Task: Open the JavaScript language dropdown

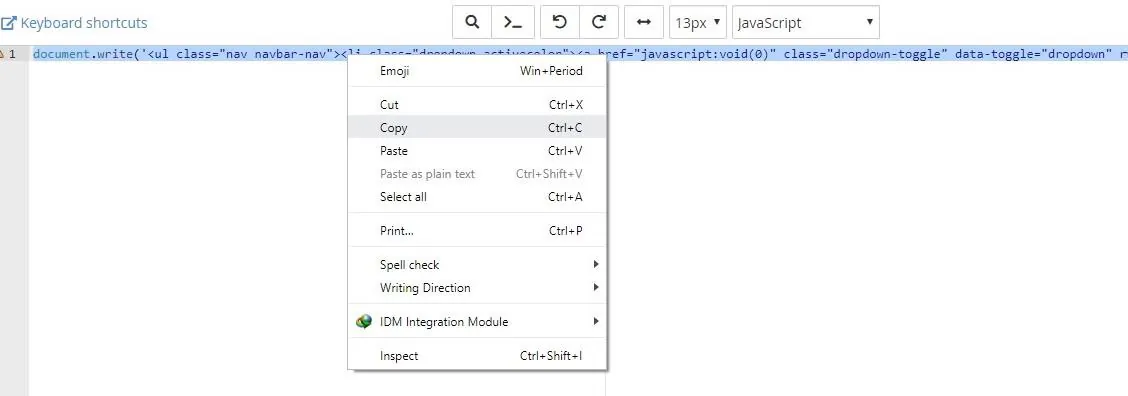Action: (806, 22)
